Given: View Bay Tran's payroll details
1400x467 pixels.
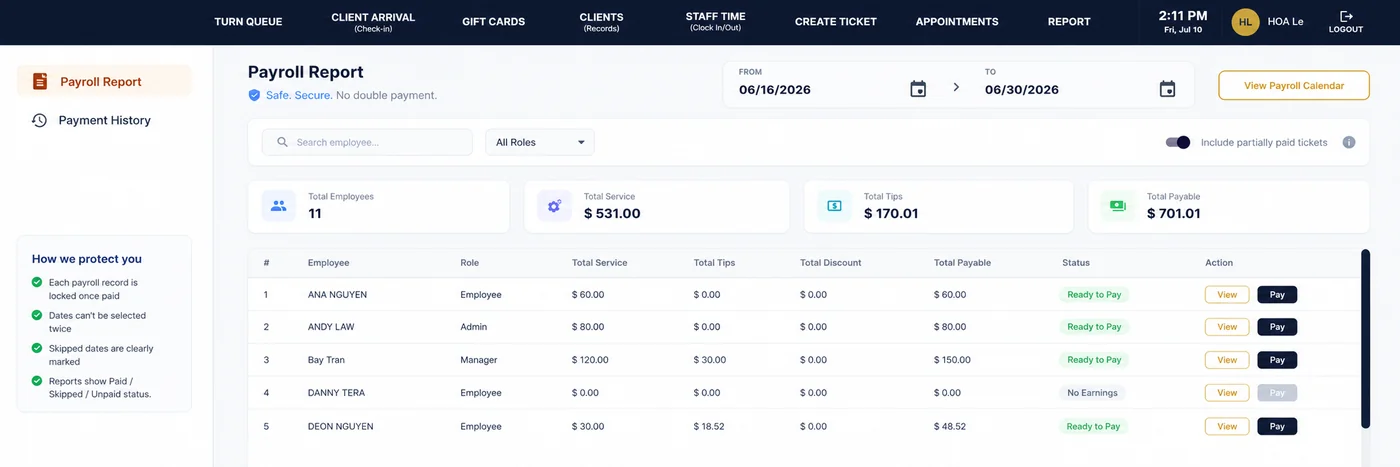Looking at the screenshot, I should tap(1227, 360).
